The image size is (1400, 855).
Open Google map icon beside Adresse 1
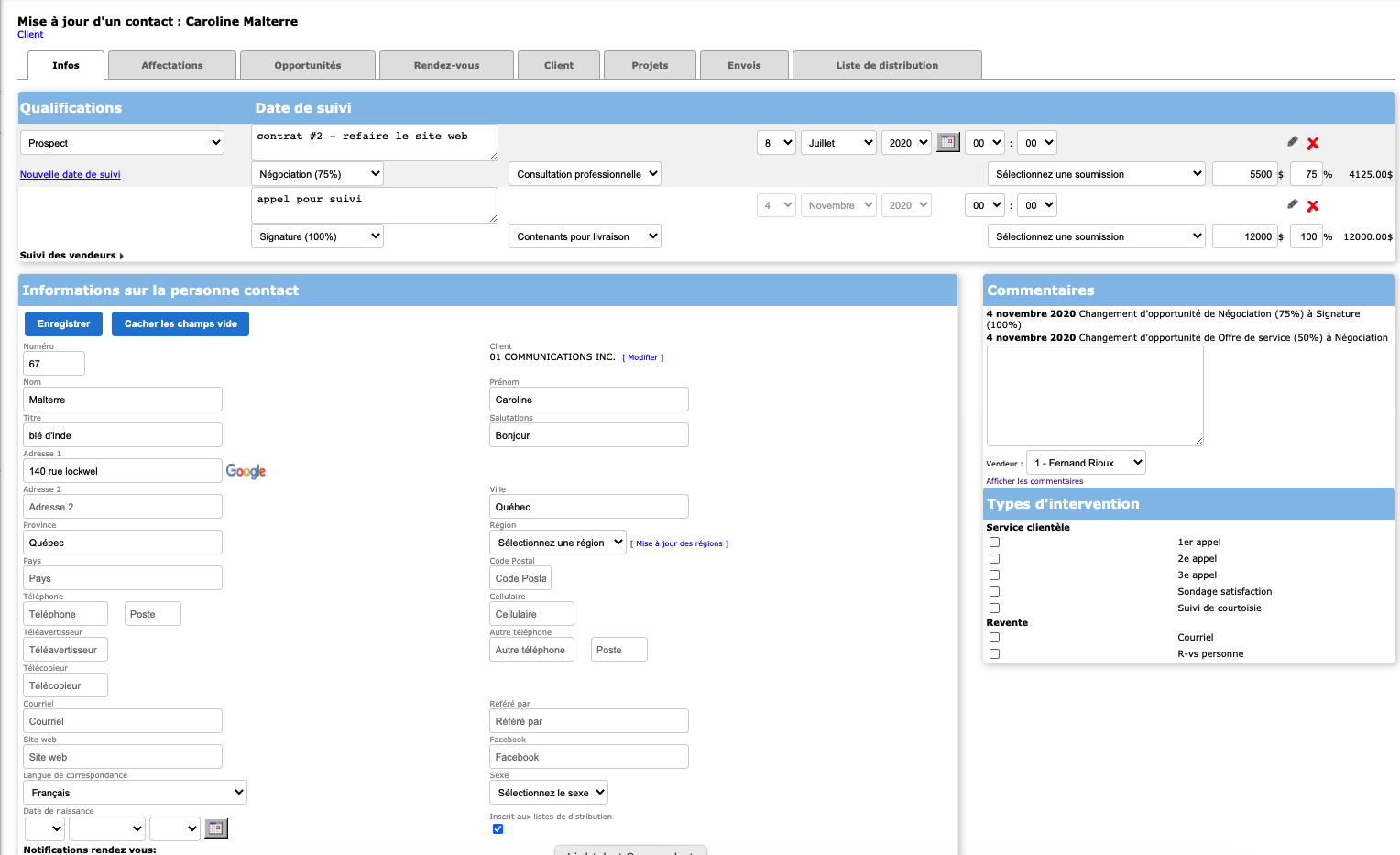pyautogui.click(x=246, y=470)
